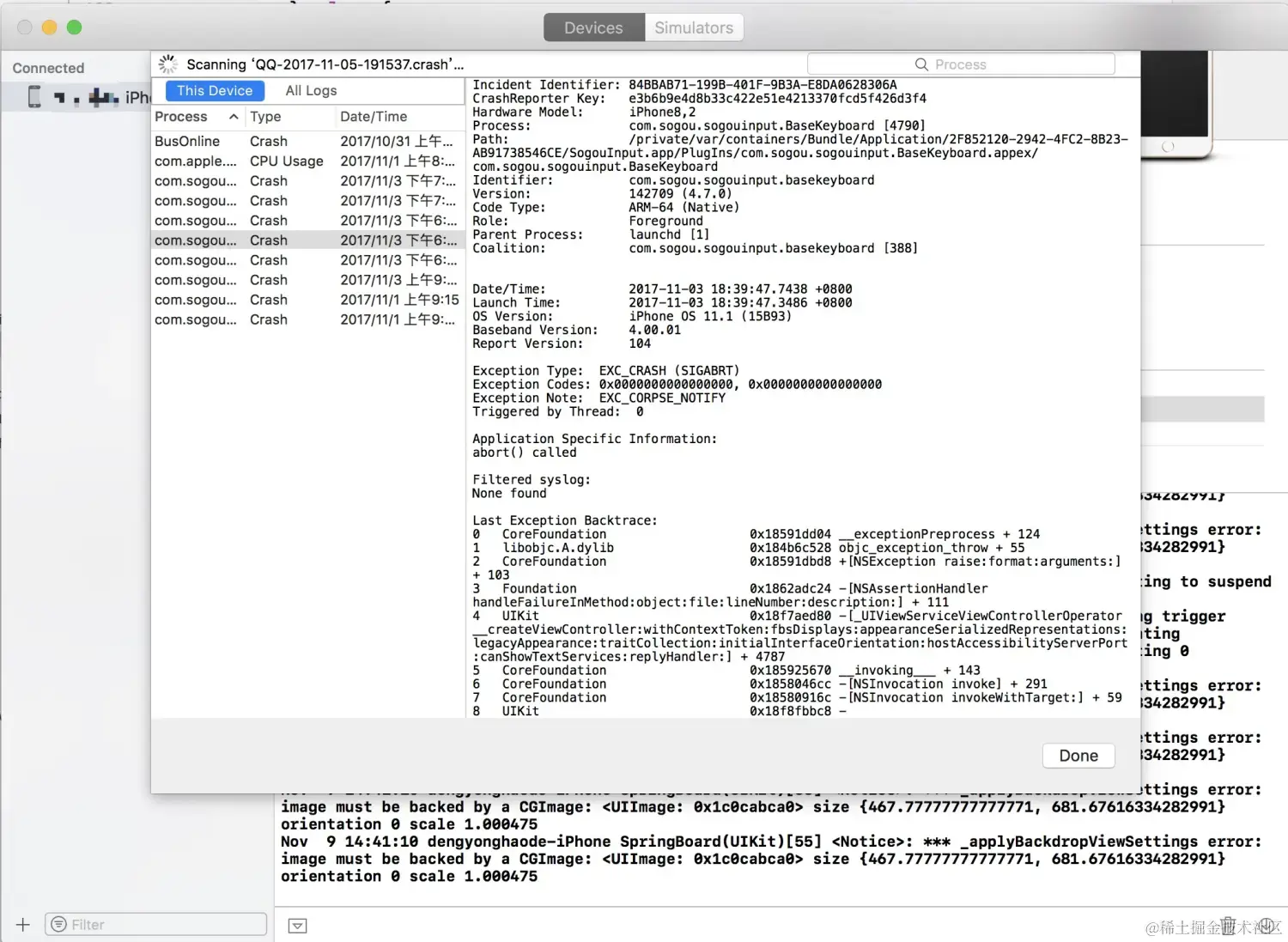This screenshot has width=1288, height=942.
Task: Click the Incident Identifier line in crash report
Action: pos(684,85)
